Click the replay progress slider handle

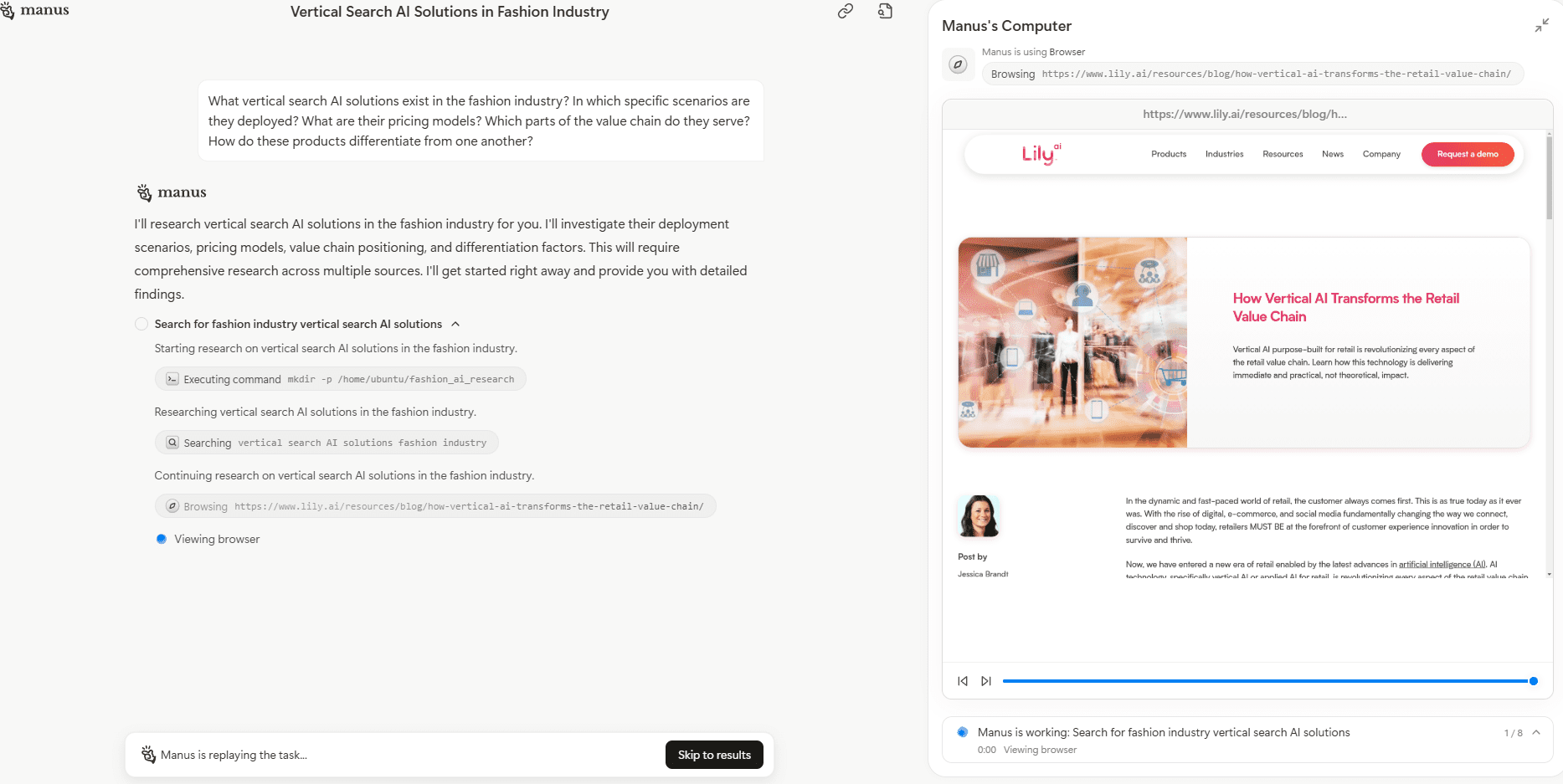point(1534,681)
